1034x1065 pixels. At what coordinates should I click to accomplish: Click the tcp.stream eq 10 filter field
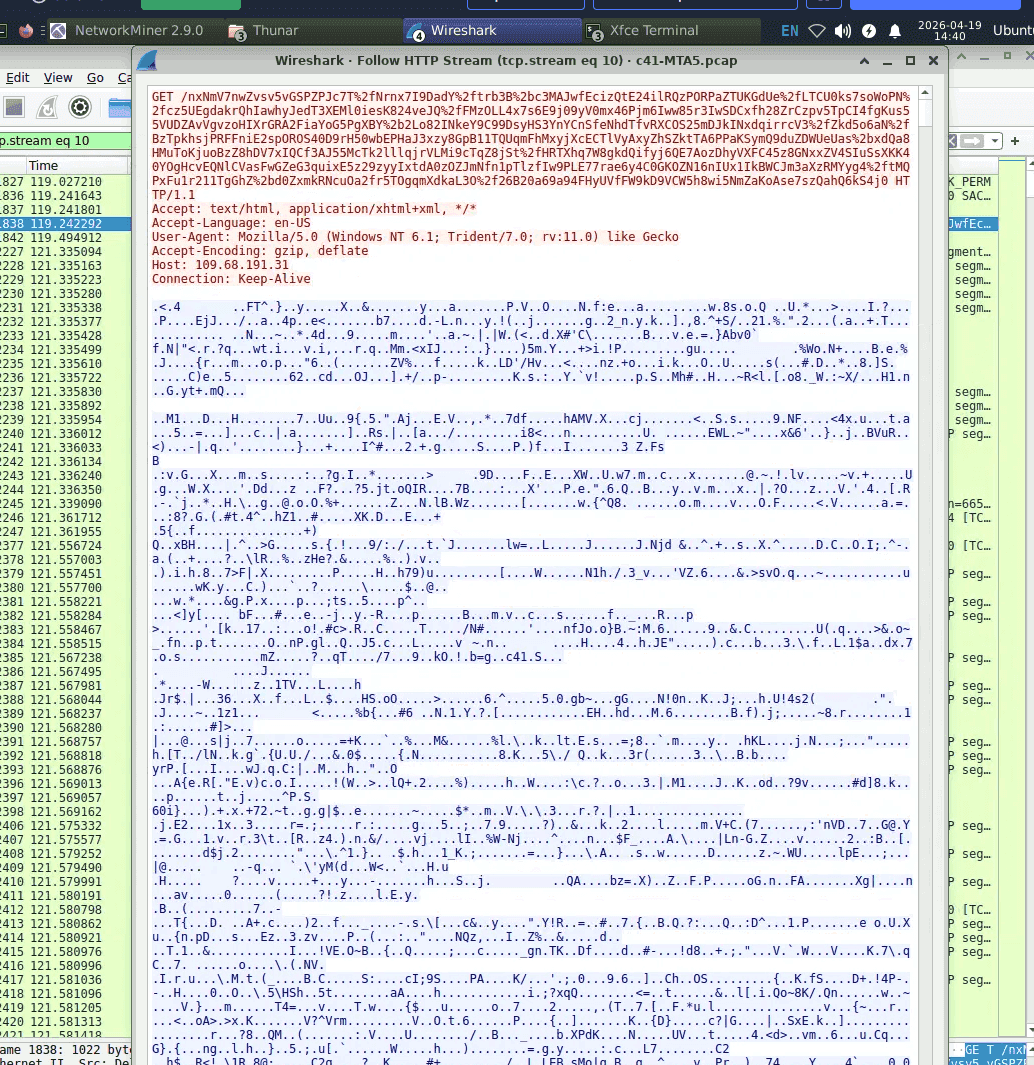click(x=65, y=141)
